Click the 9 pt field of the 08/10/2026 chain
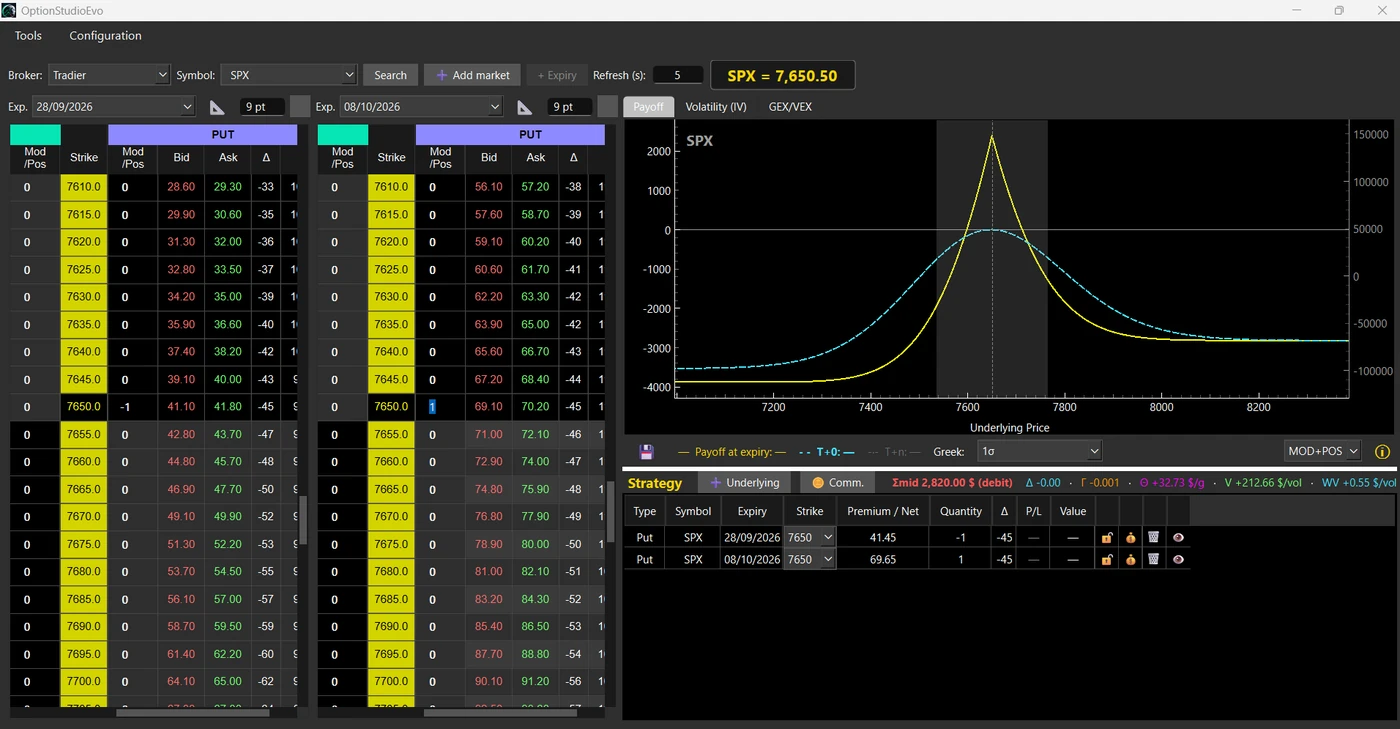This screenshot has height=729, width=1400. click(x=568, y=107)
